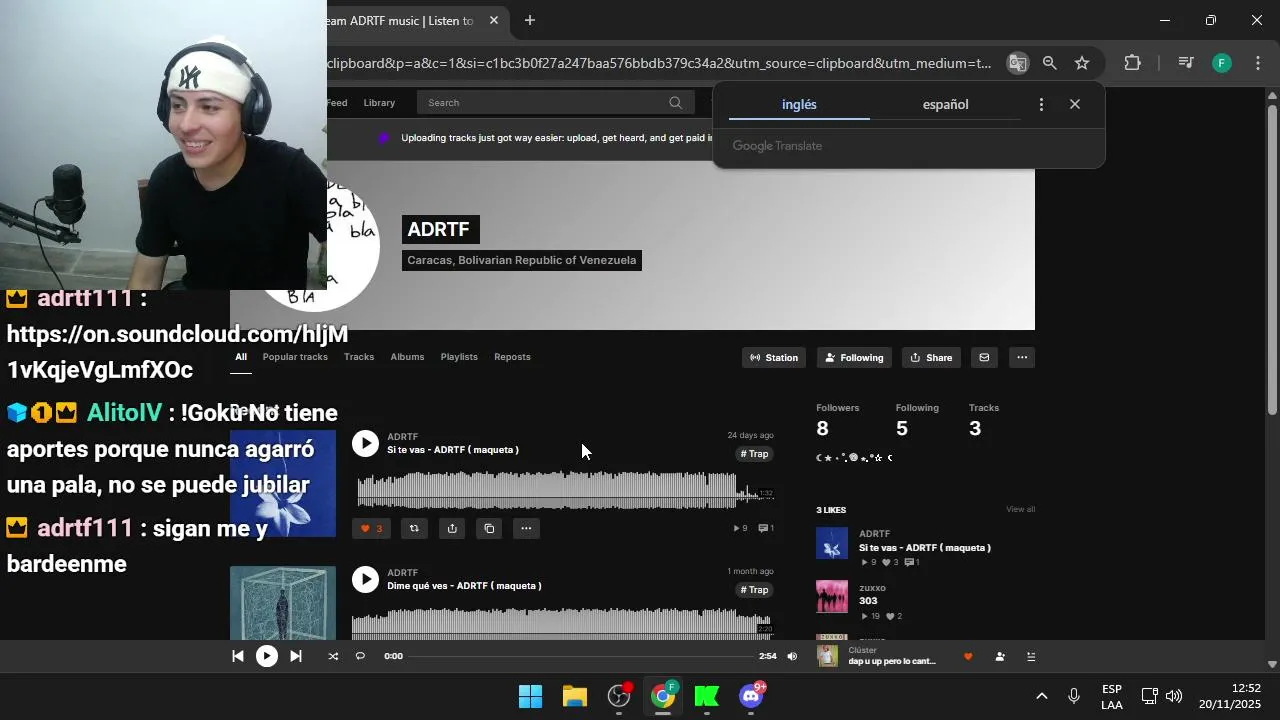Image resolution: width=1280 pixels, height=720 pixels.
Task: Repost the Si te vas track
Action: [x=414, y=528]
